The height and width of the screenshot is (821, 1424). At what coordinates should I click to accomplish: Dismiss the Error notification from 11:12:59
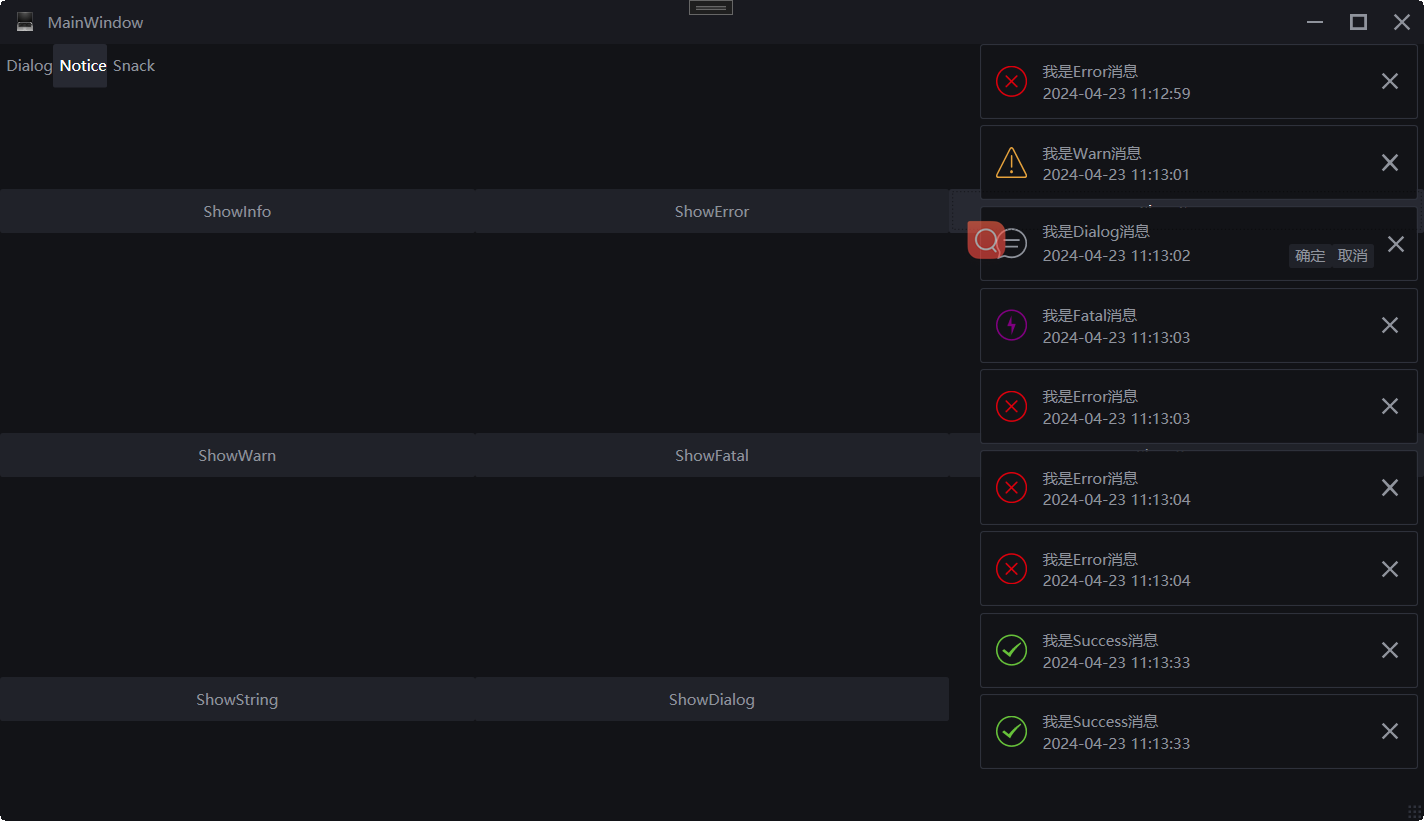(x=1389, y=81)
